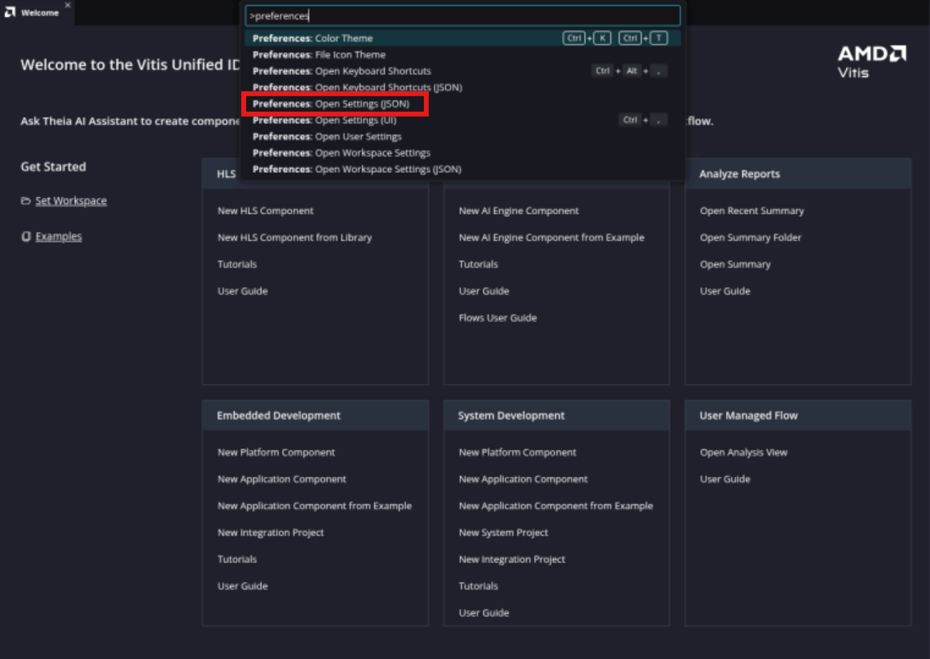Click Open Summary Folder

point(750,237)
